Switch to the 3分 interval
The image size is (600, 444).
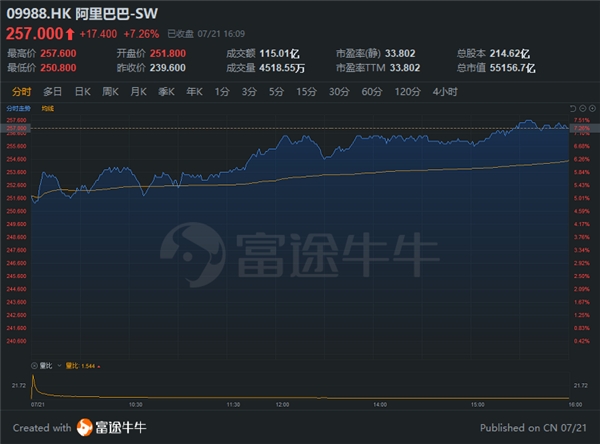(x=249, y=92)
